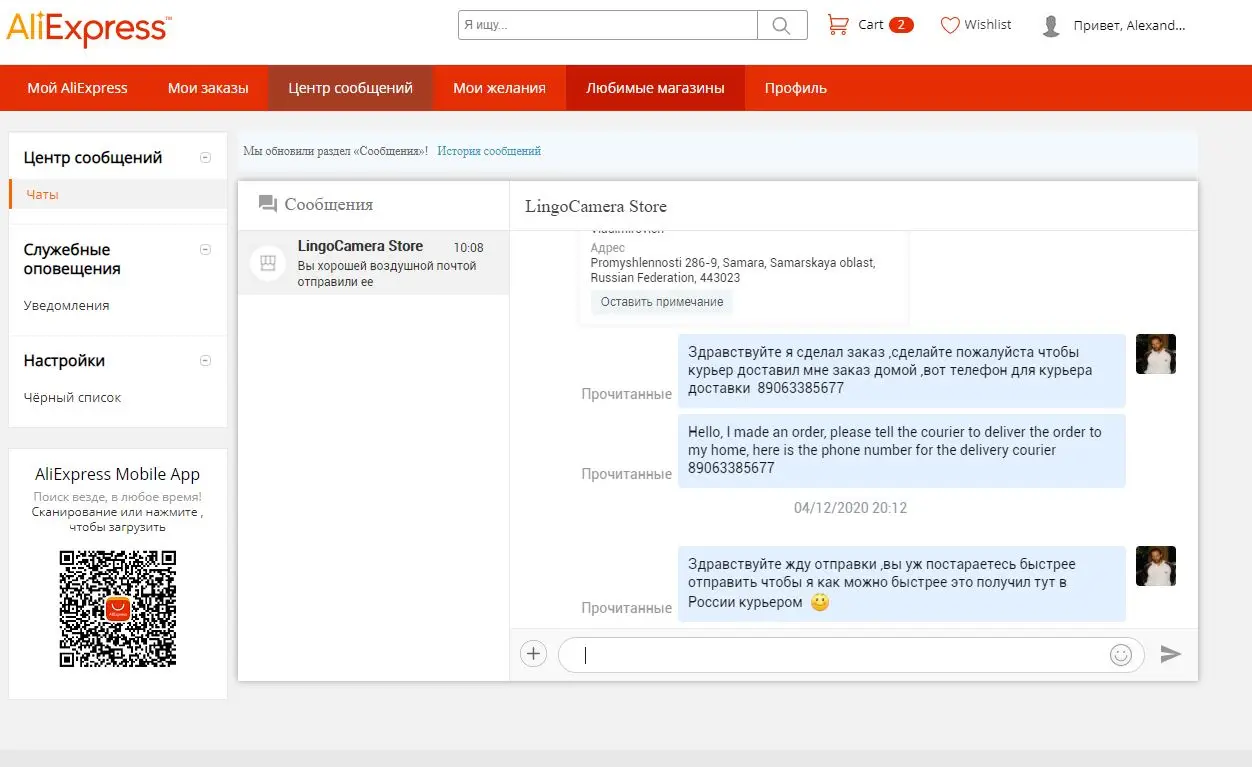Click the English 'Hello, I made an order' message
This screenshot has height=767, width=1252.
(x=902, y=450)
